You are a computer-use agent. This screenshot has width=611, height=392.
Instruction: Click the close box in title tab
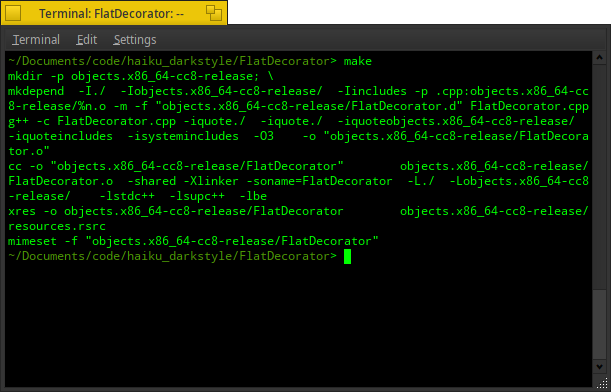(13, 13)
